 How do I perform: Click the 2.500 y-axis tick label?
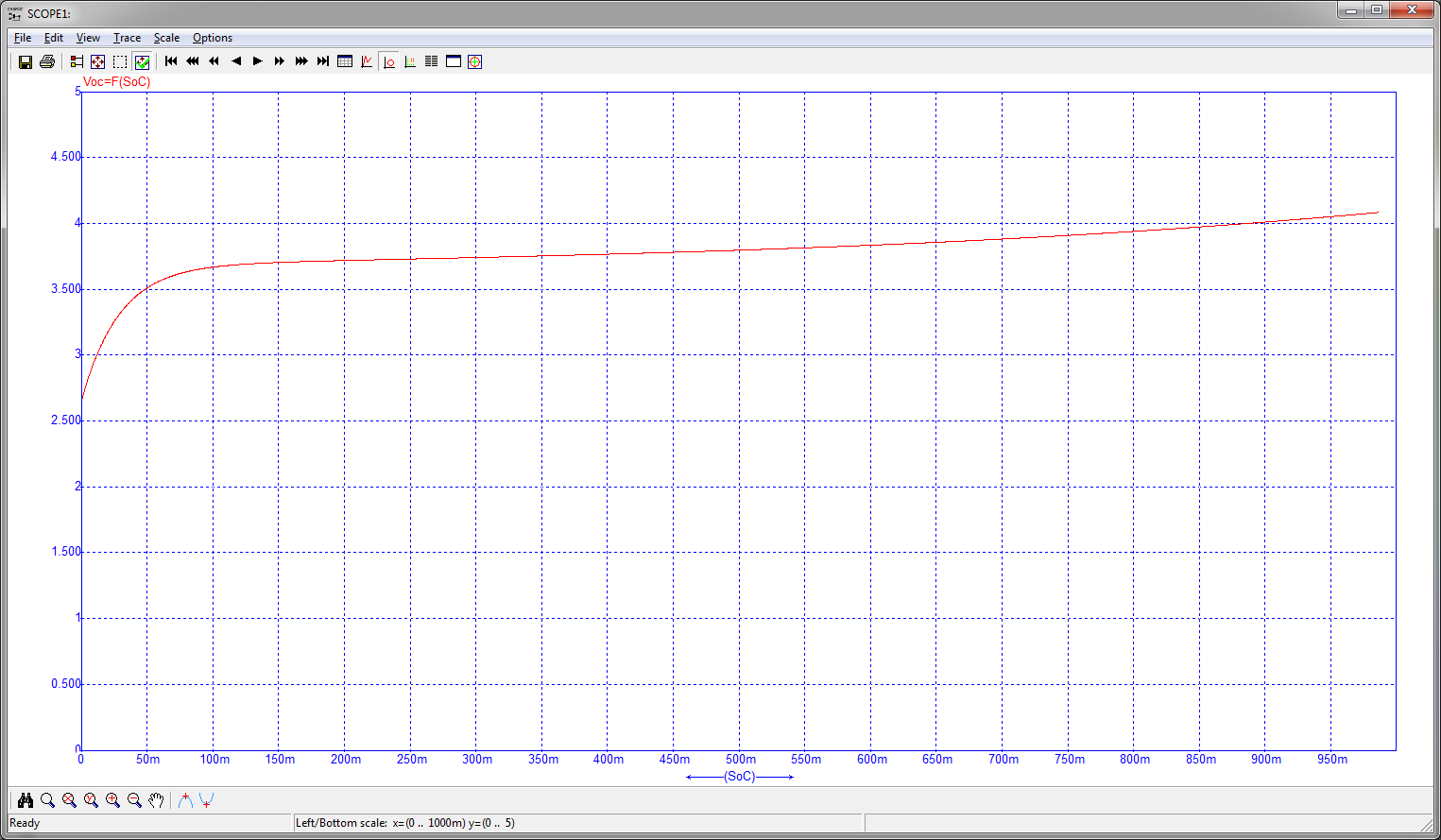pos(66,420)
